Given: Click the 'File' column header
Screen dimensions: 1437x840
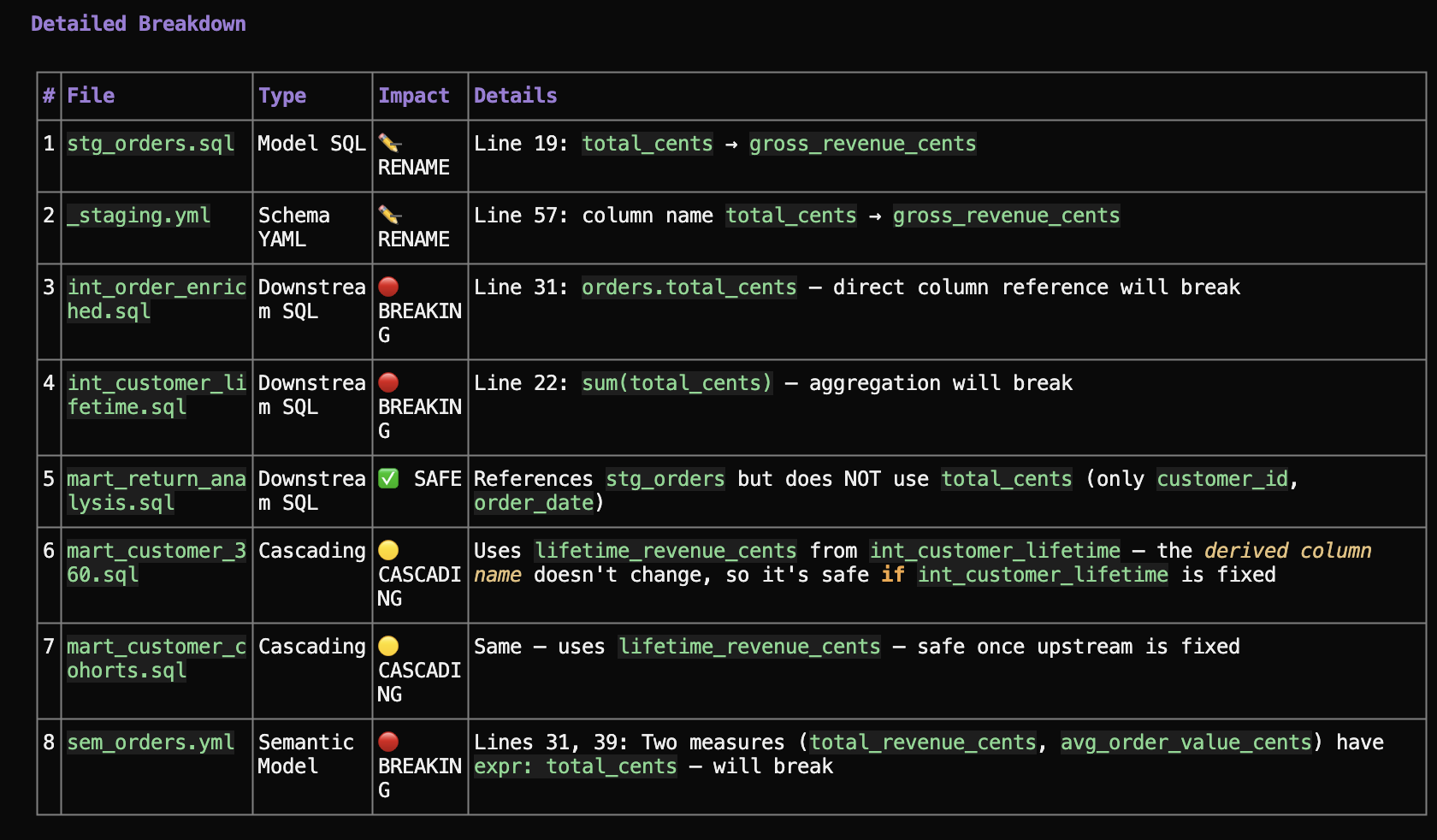Looking at the screenshot, I should click(x=91, y=96).
